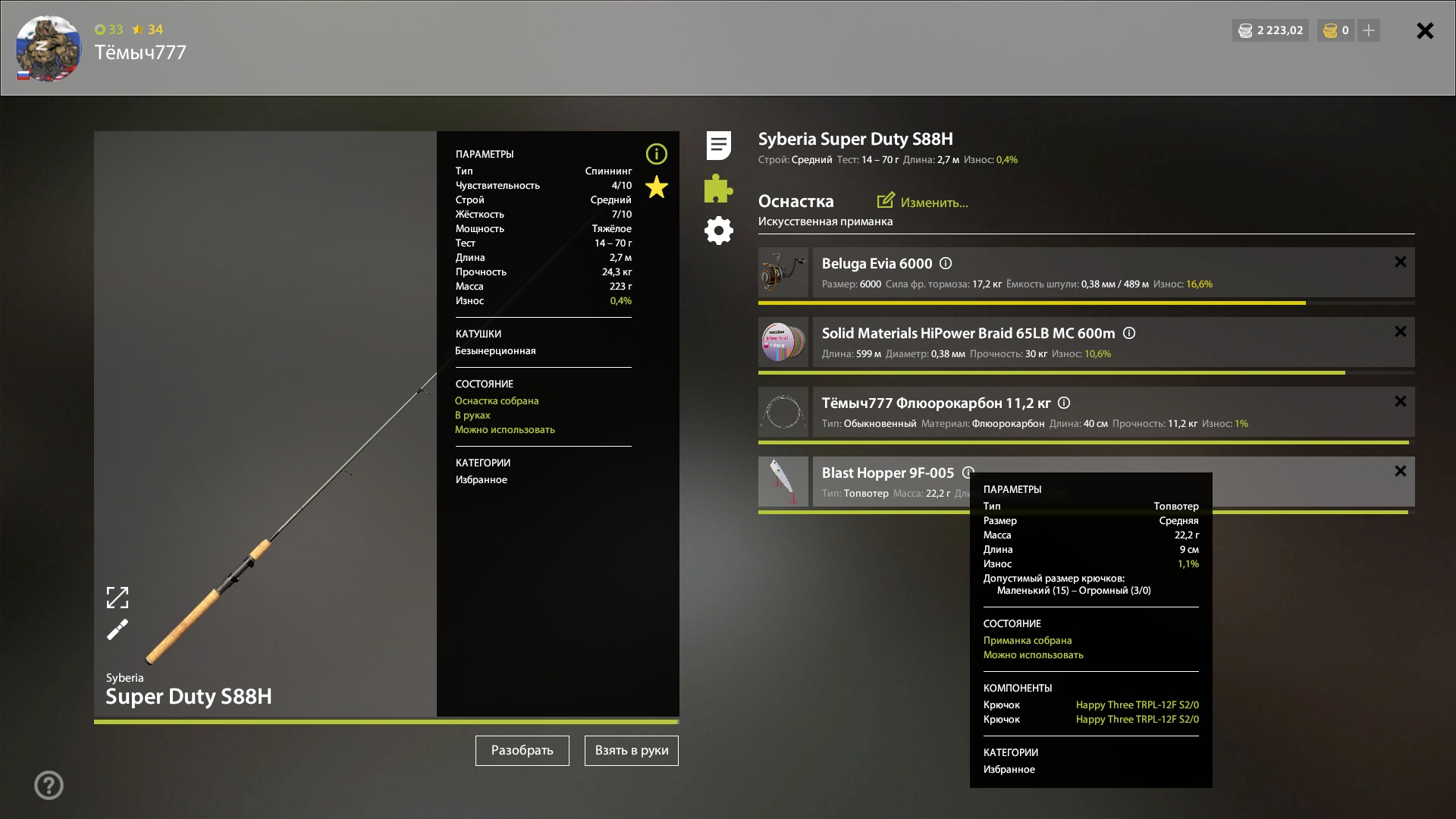1456x819 pixels.
Task: Click the player name Тёмыч777
Action: point(140,52)
